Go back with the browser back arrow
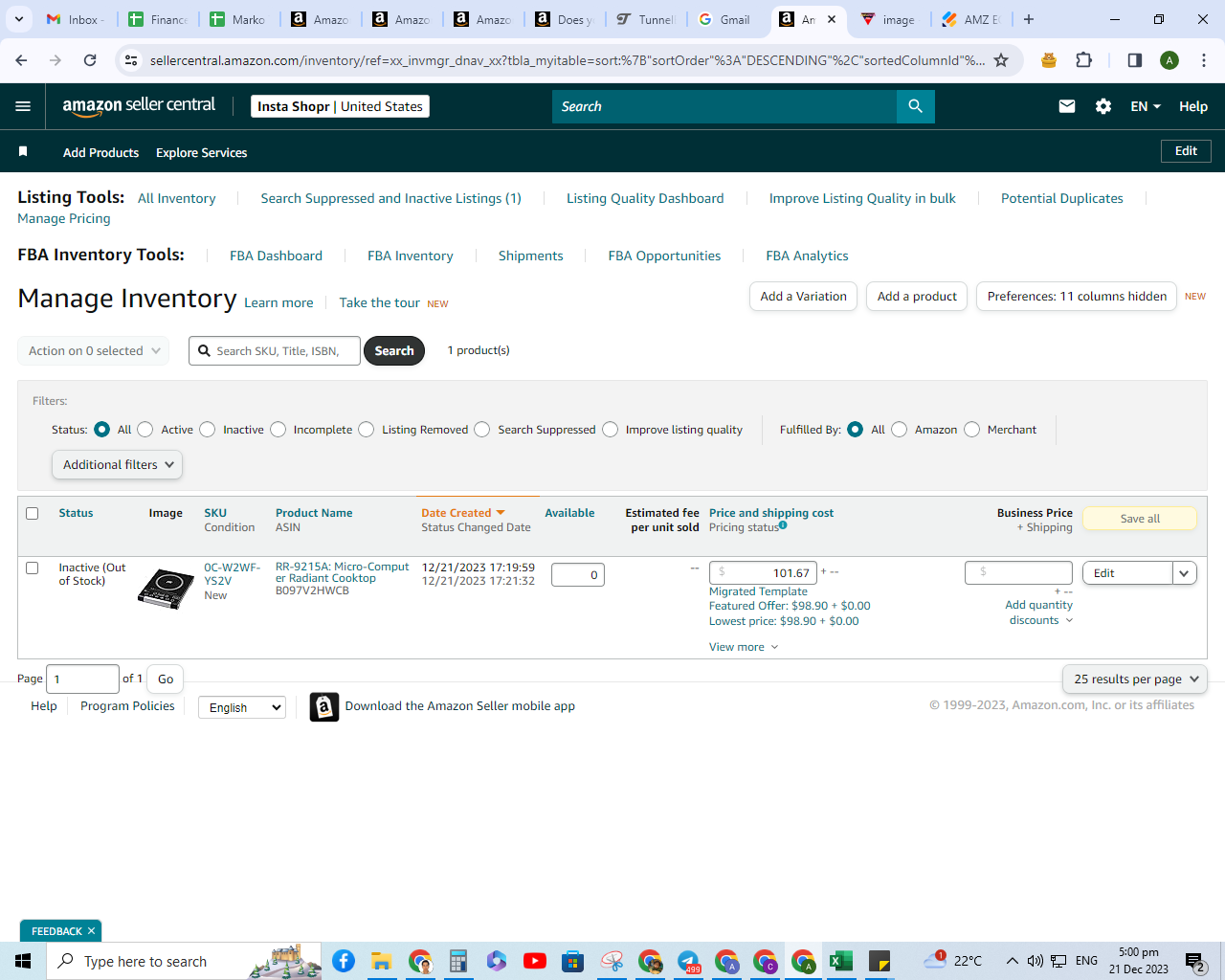Image resolution: width=1225 pixels, height=980 pixels. tap(21, 60)
